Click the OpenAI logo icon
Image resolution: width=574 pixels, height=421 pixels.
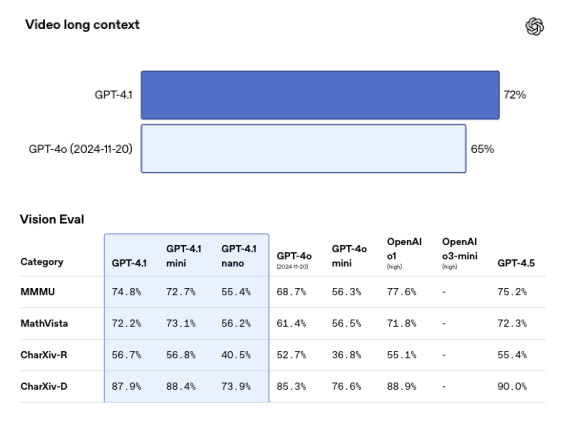[x=534, y=27]
